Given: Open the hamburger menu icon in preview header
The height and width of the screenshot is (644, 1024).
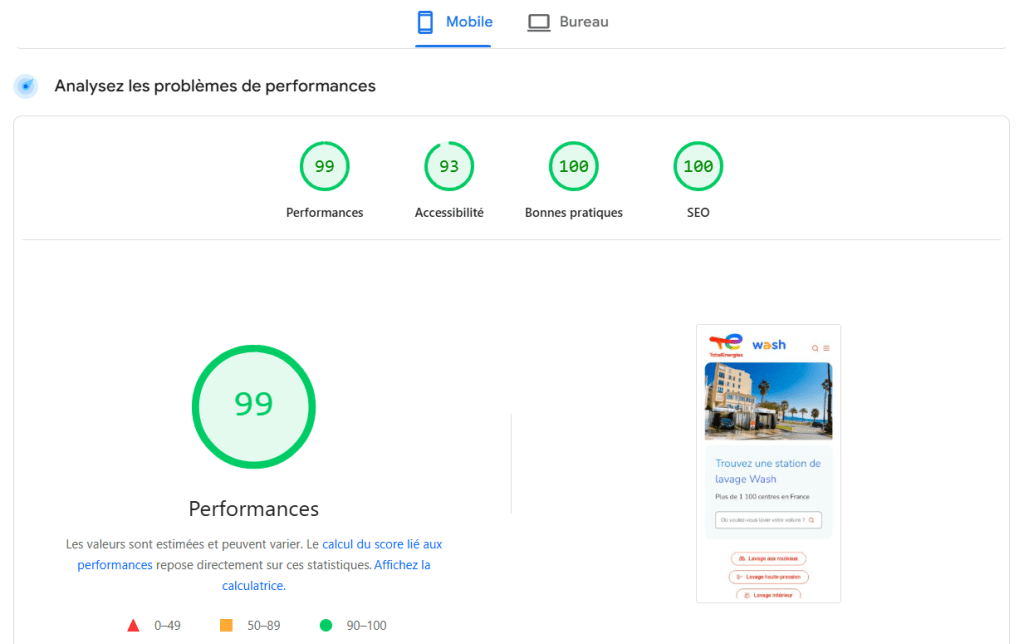Looking at the screenshot, I should [826, 349].
